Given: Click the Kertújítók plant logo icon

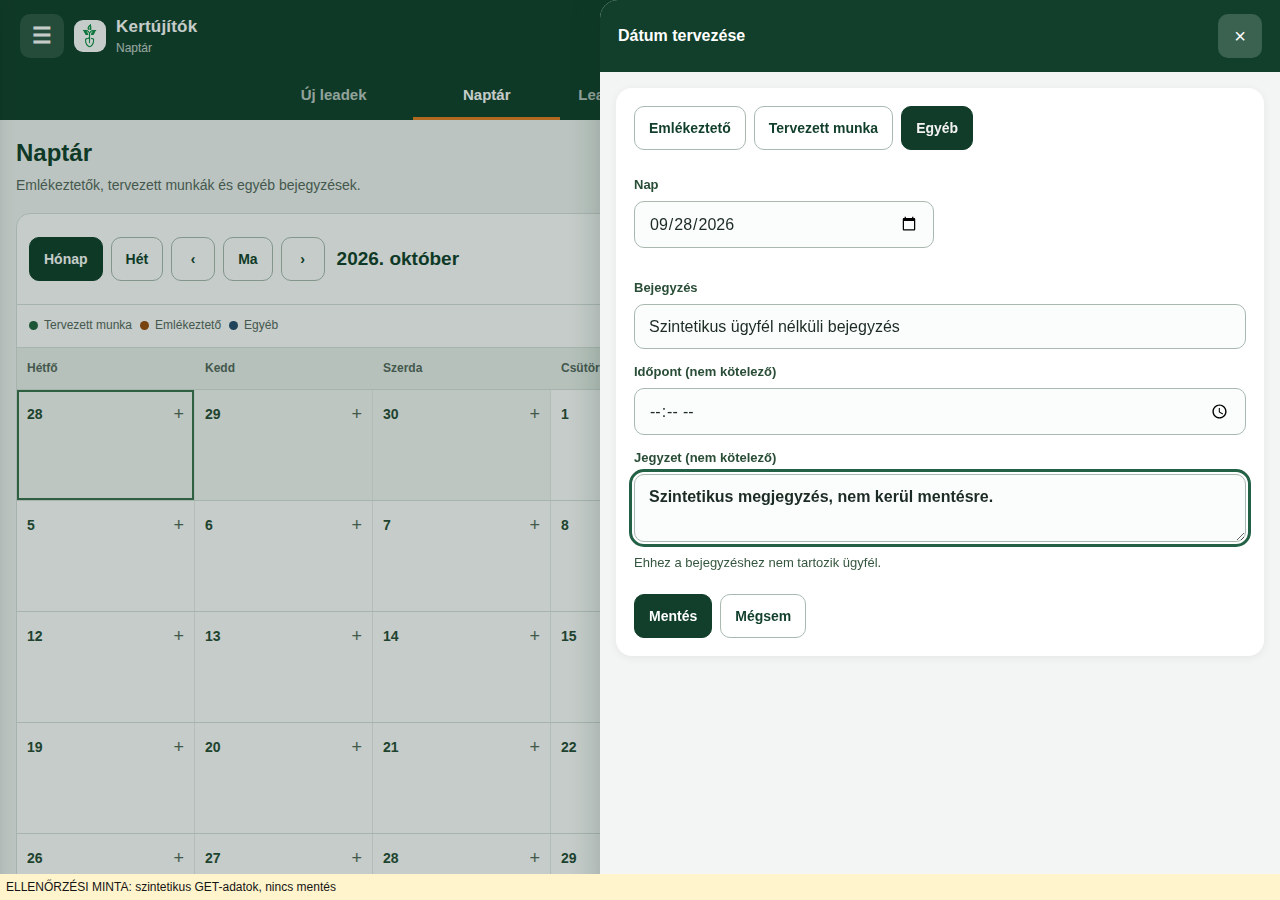Looking at the screenshot, I should (x=90, y=36).
